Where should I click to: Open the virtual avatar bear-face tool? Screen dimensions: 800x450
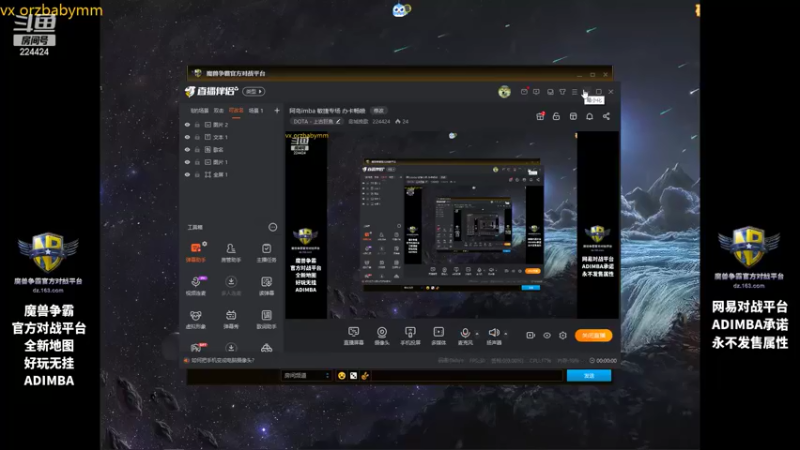[x=196, y=319]
